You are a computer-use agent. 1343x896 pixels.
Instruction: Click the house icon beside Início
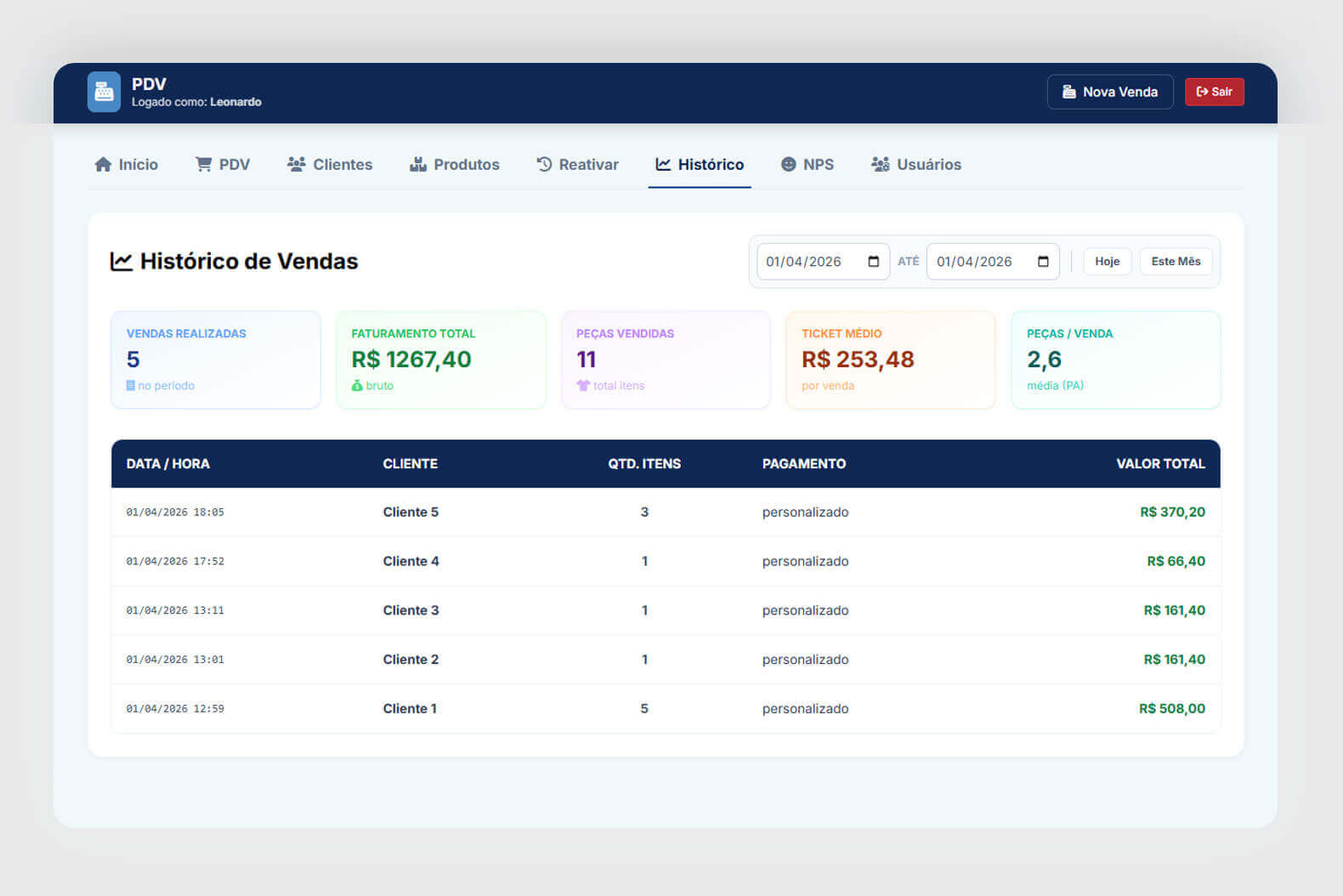(103, 164)
